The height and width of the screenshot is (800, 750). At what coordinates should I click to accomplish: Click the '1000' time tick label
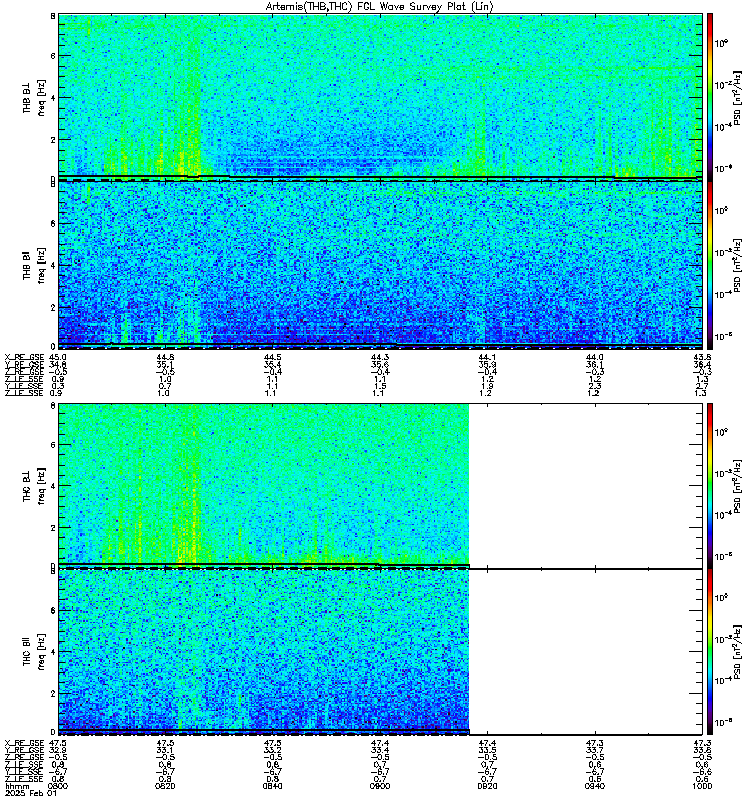click(702, 786)
